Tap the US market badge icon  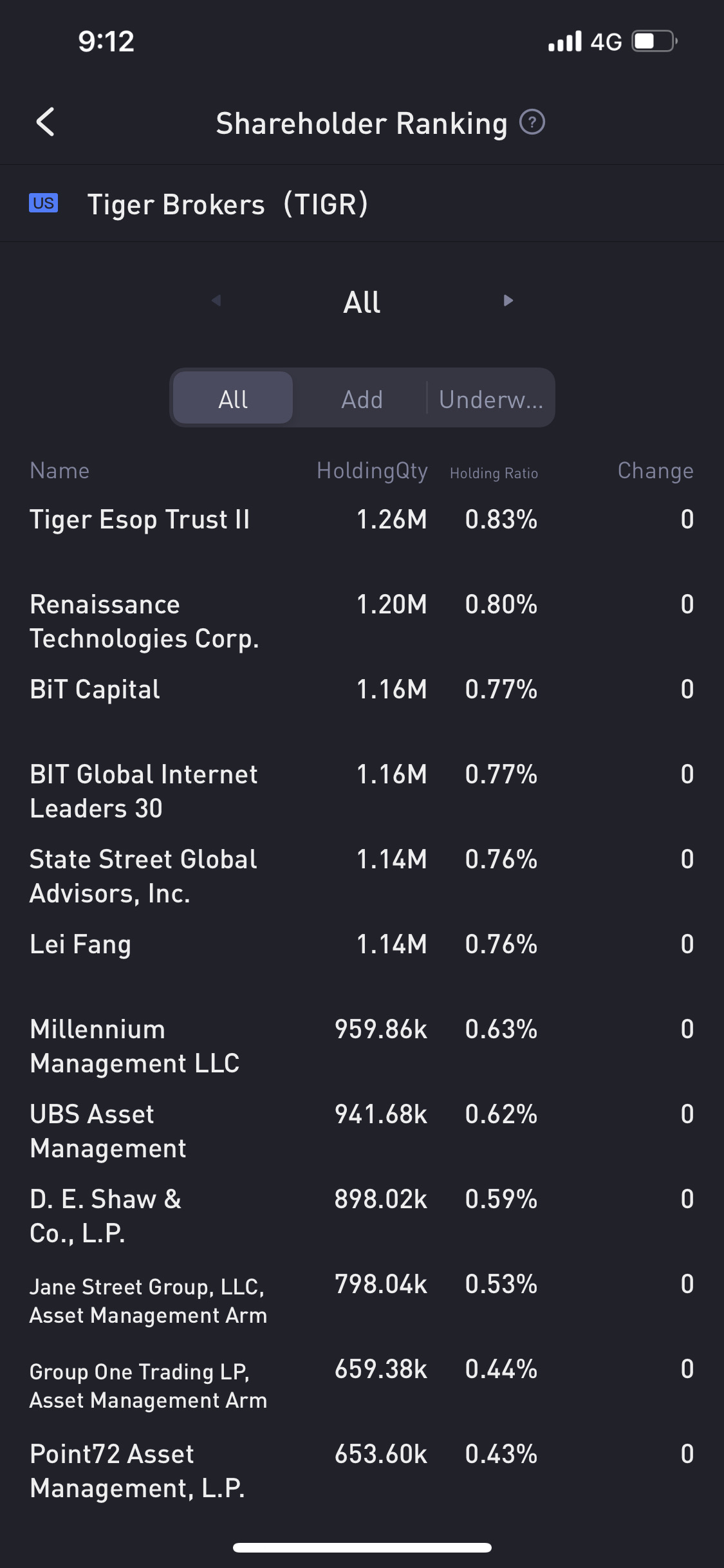[x=44, y=203]
